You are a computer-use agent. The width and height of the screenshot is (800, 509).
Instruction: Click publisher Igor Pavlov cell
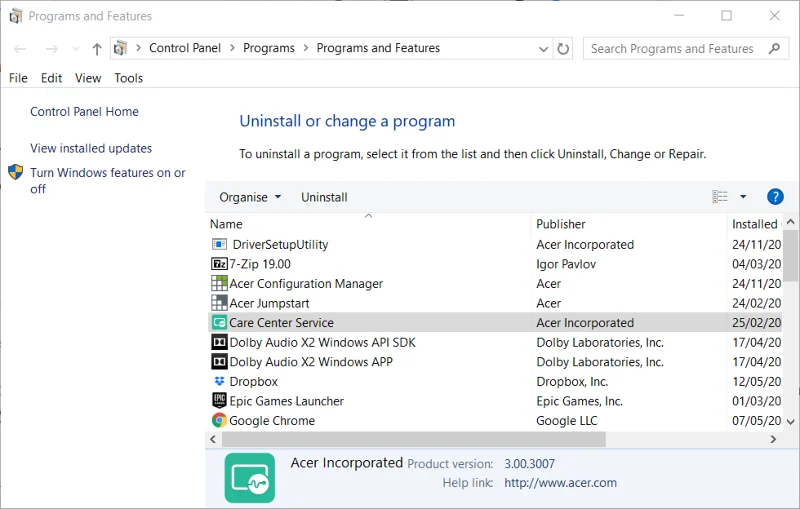[566, 264]
